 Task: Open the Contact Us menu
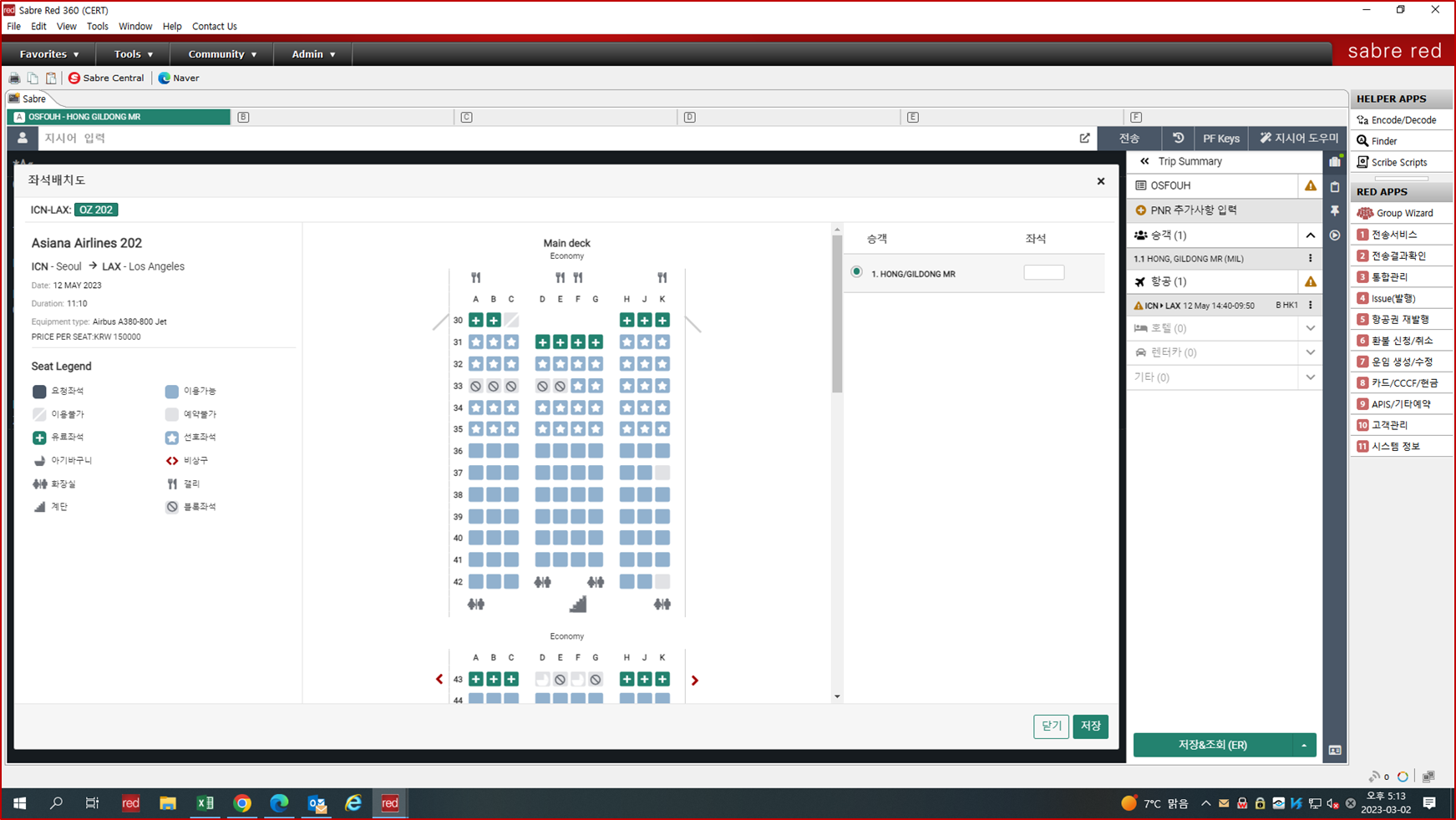coord(215,27)
